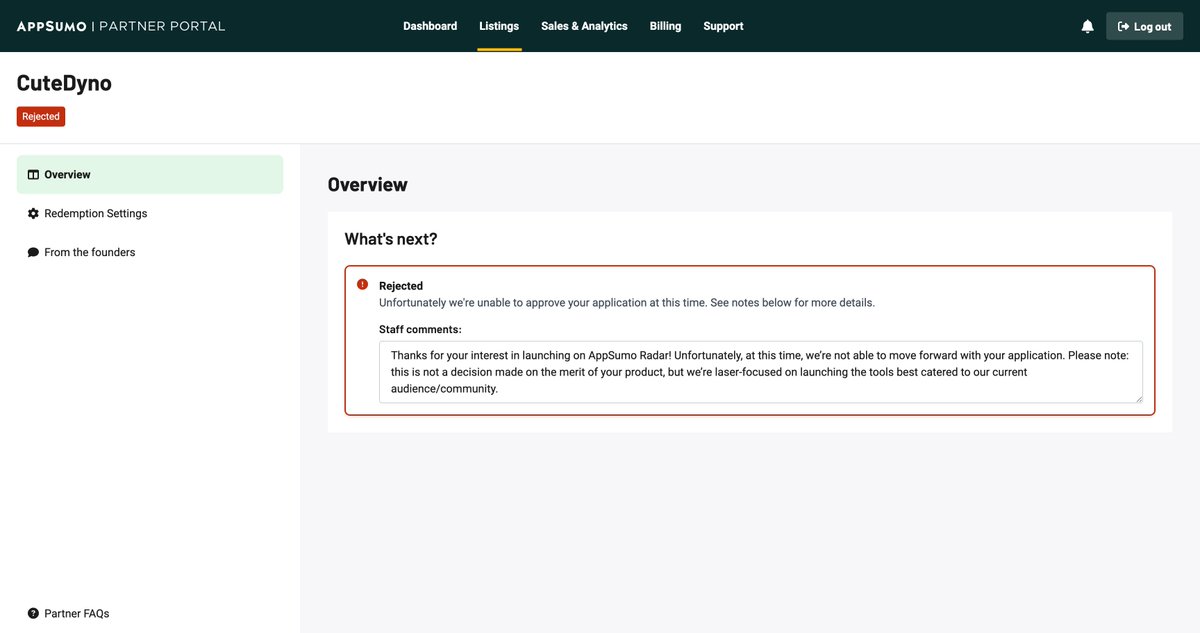Click the Overview page heading

pyautogui.click(x=368, y=184)
